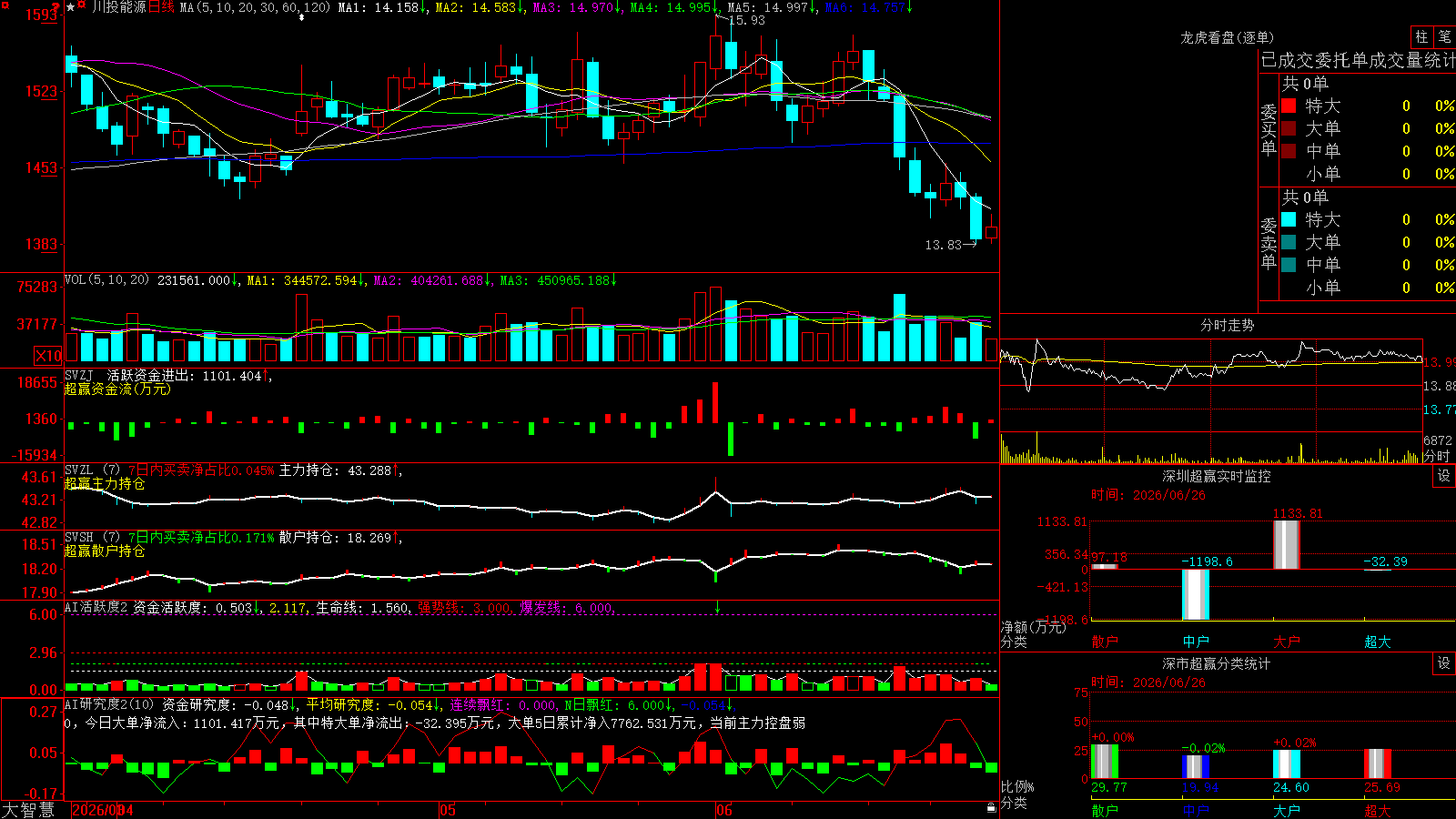Click the MA(5,10,20,30,60,120) indicator label
This screenshot has width=1456, height=819.
255,7
